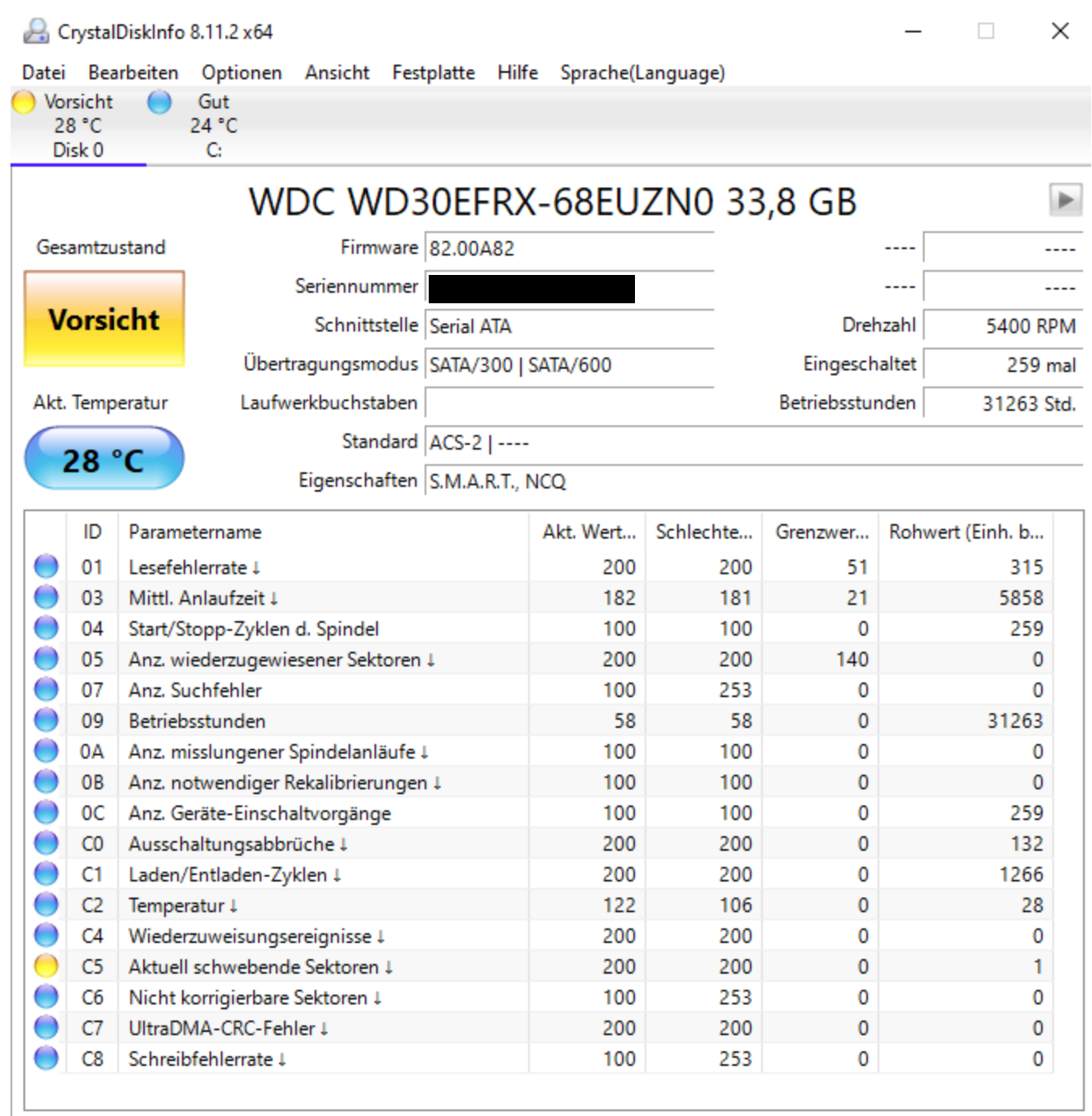The height and width of the screenshot is (1116, 1092).
Task: Click the Drehzahl value 5400 RPM
Action: [x=1003, y=326]
